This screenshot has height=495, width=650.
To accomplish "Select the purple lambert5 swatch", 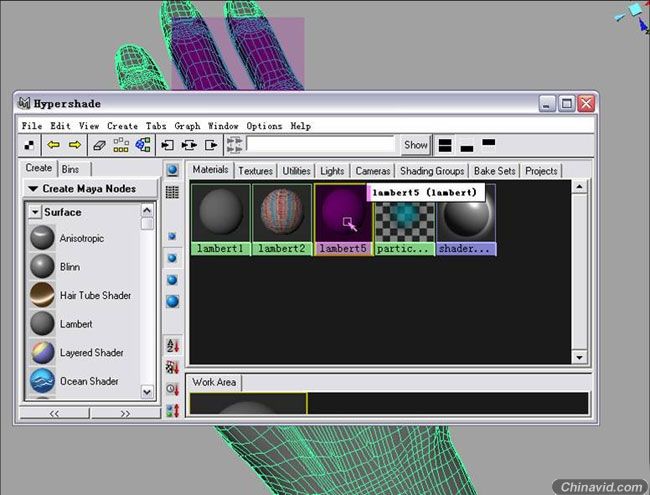I will point(343,220).
